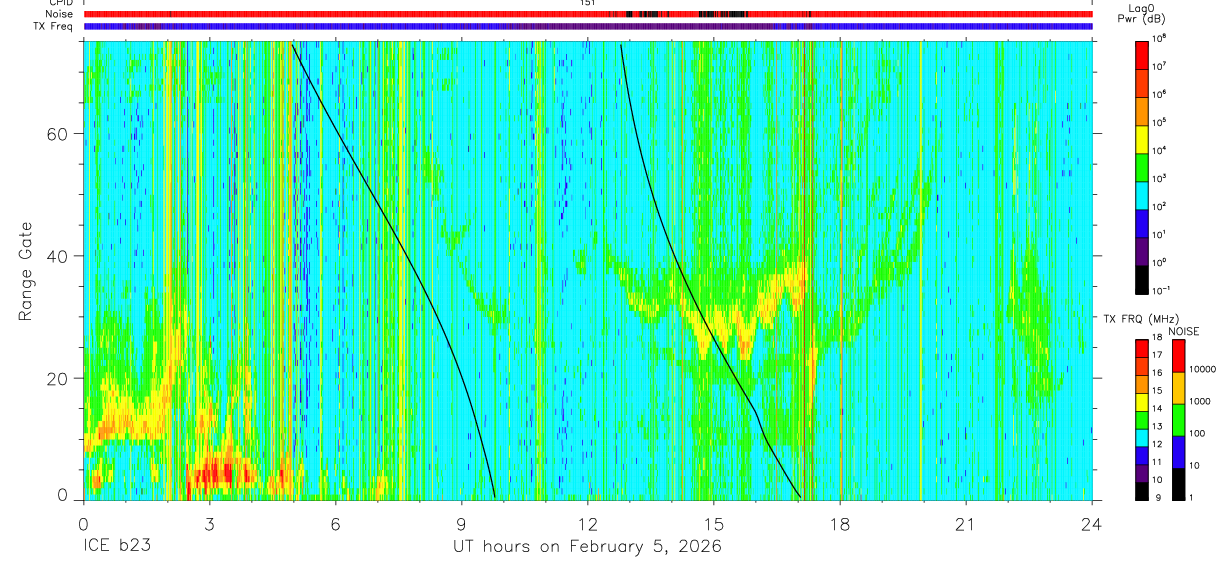Click the '24' UT hours tick label
Viewport: 1228px width, 567px height.
1092,525
